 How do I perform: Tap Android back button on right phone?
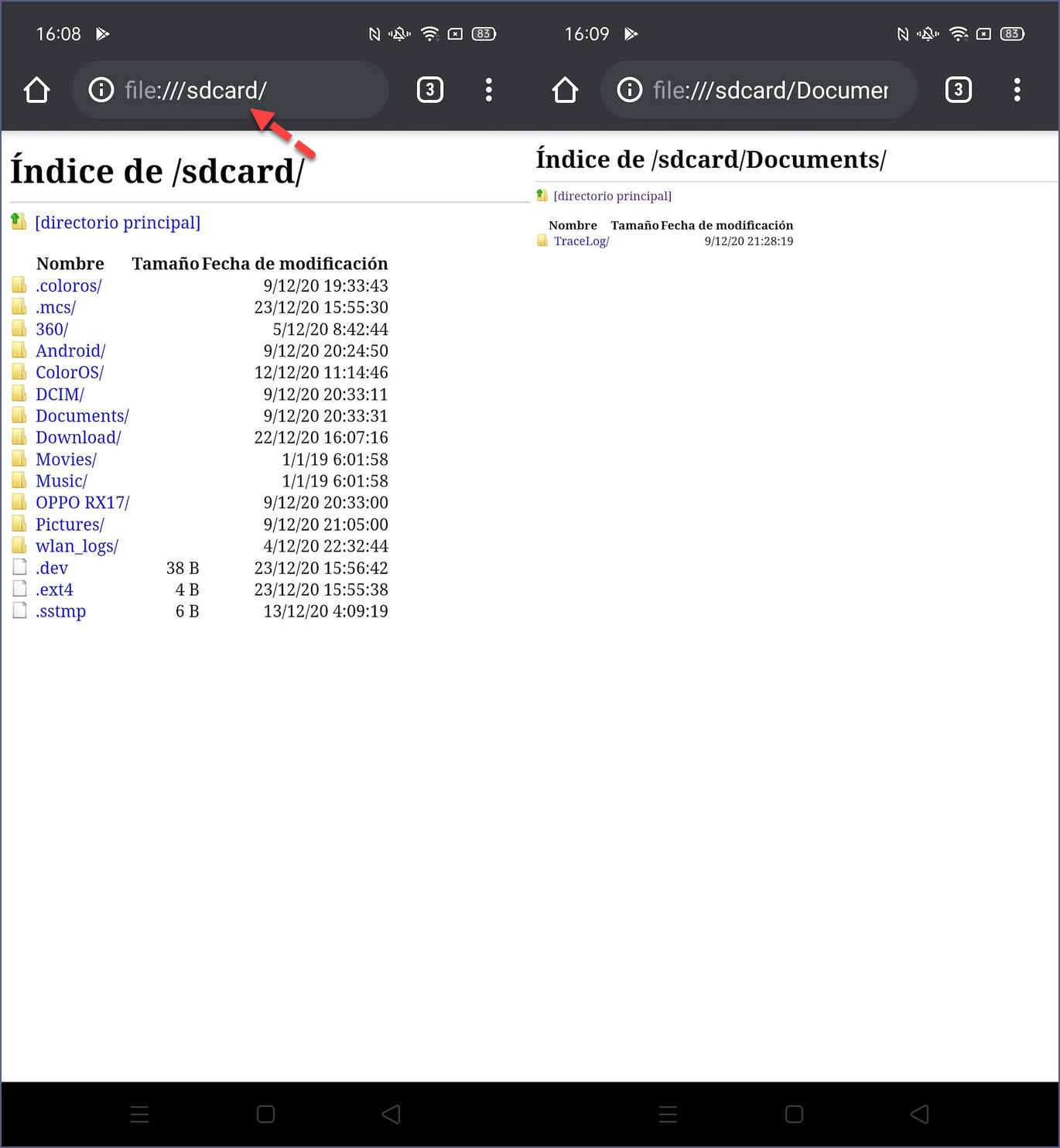[x=919, y=1114]
